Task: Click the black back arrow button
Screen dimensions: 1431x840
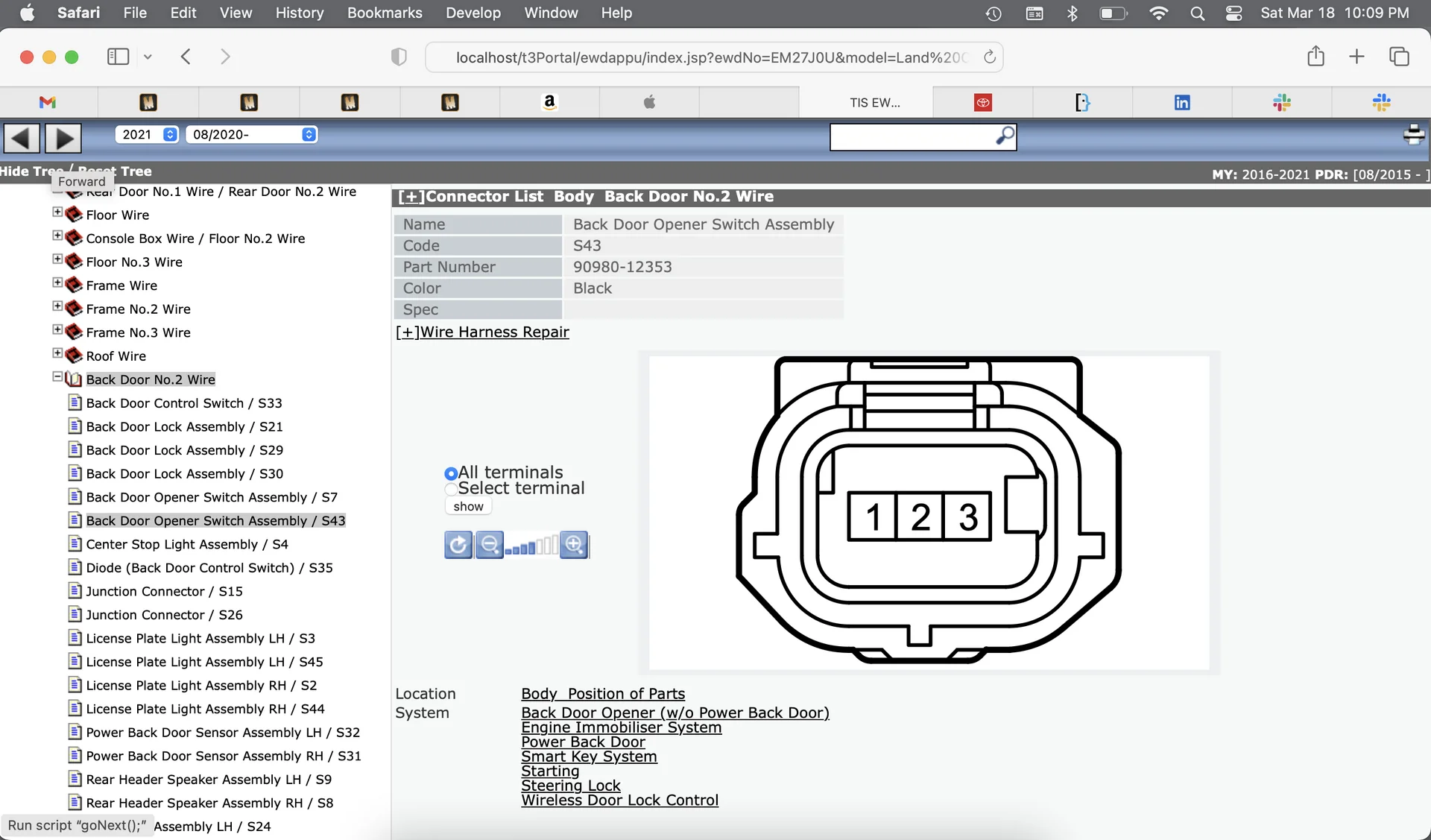Action: coord(22,138)
